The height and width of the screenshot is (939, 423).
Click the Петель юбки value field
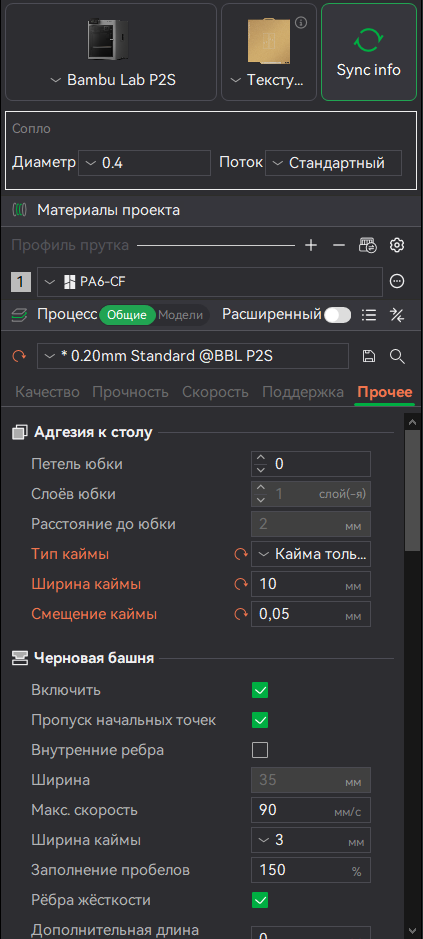point(311,464)
